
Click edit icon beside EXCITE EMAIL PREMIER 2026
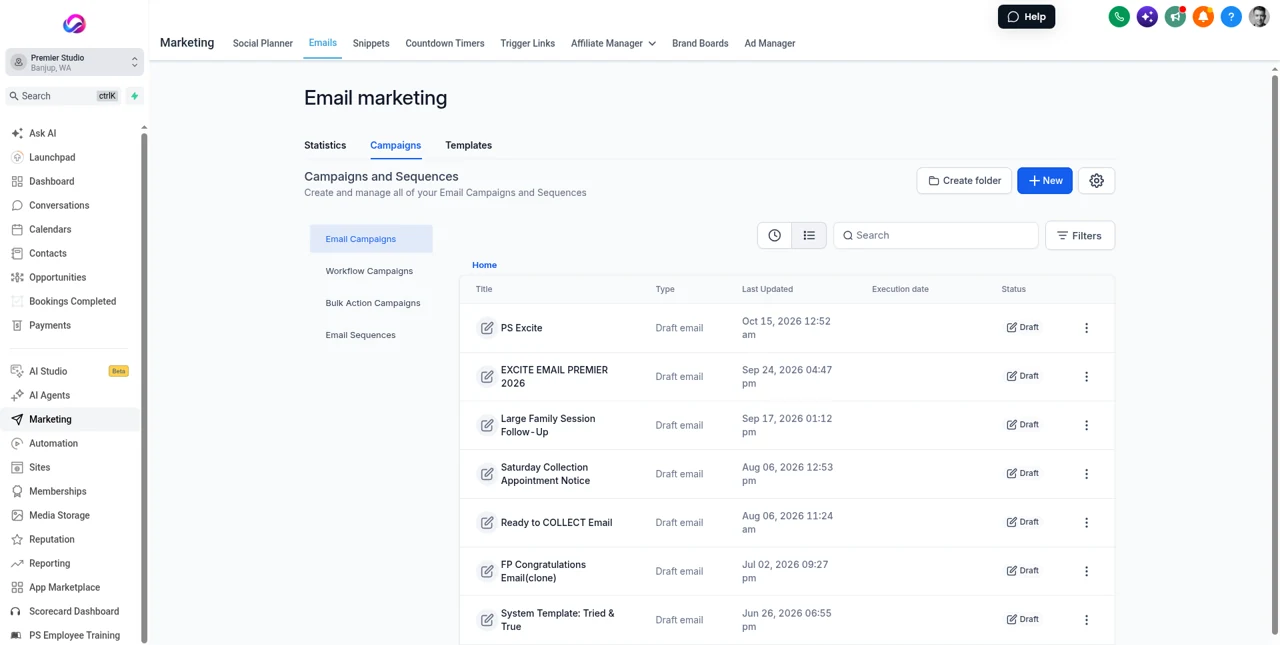coord(487,377)
